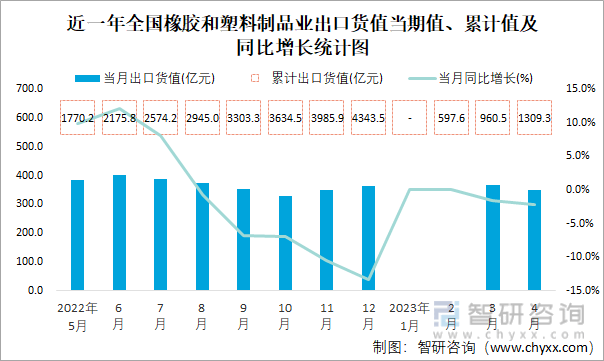Click the cumulative value label 2175.8
Viewport: 604px width, 361px height.
tap(119, 118)
